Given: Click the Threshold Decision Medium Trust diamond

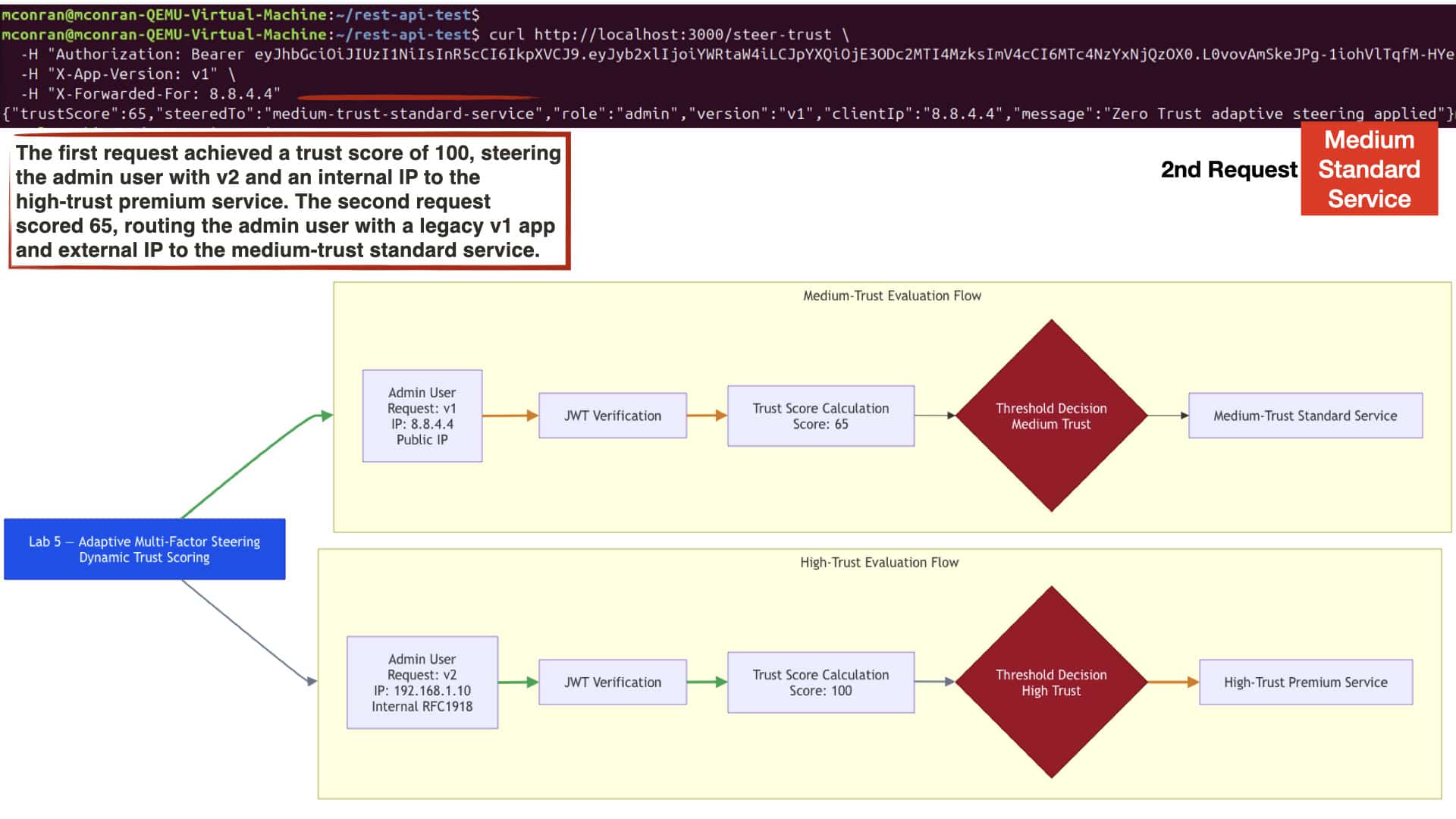Looking at the screenshot, I should tap(1051, 416).
